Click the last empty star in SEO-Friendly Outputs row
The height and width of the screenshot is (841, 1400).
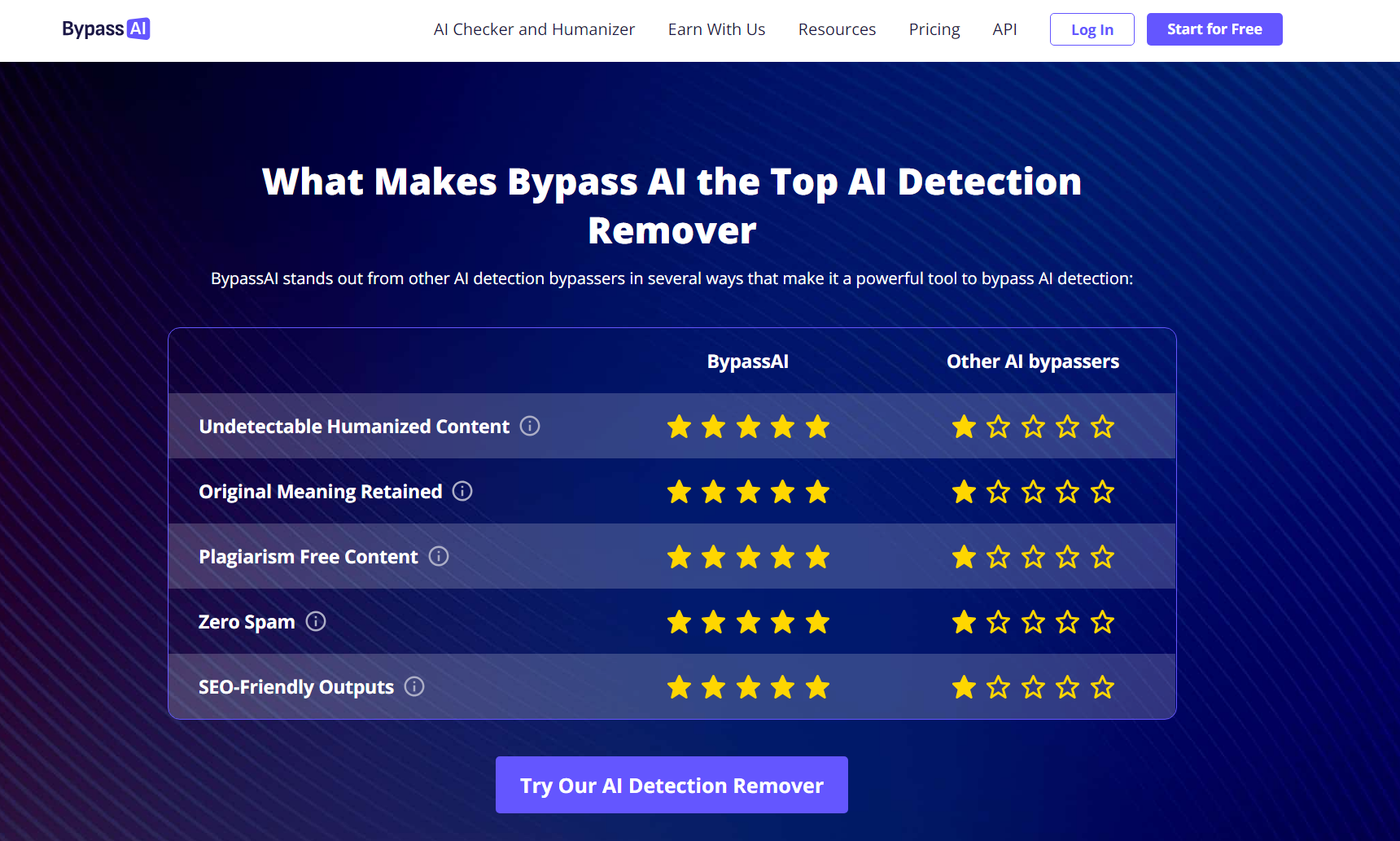click(1102, 687)
